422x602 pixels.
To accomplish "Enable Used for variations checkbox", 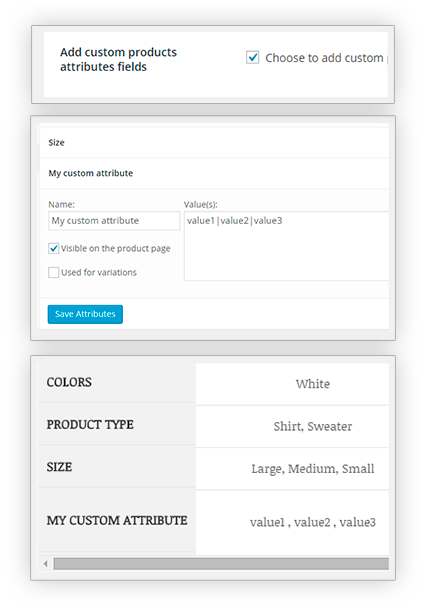I will click(54, 272).
